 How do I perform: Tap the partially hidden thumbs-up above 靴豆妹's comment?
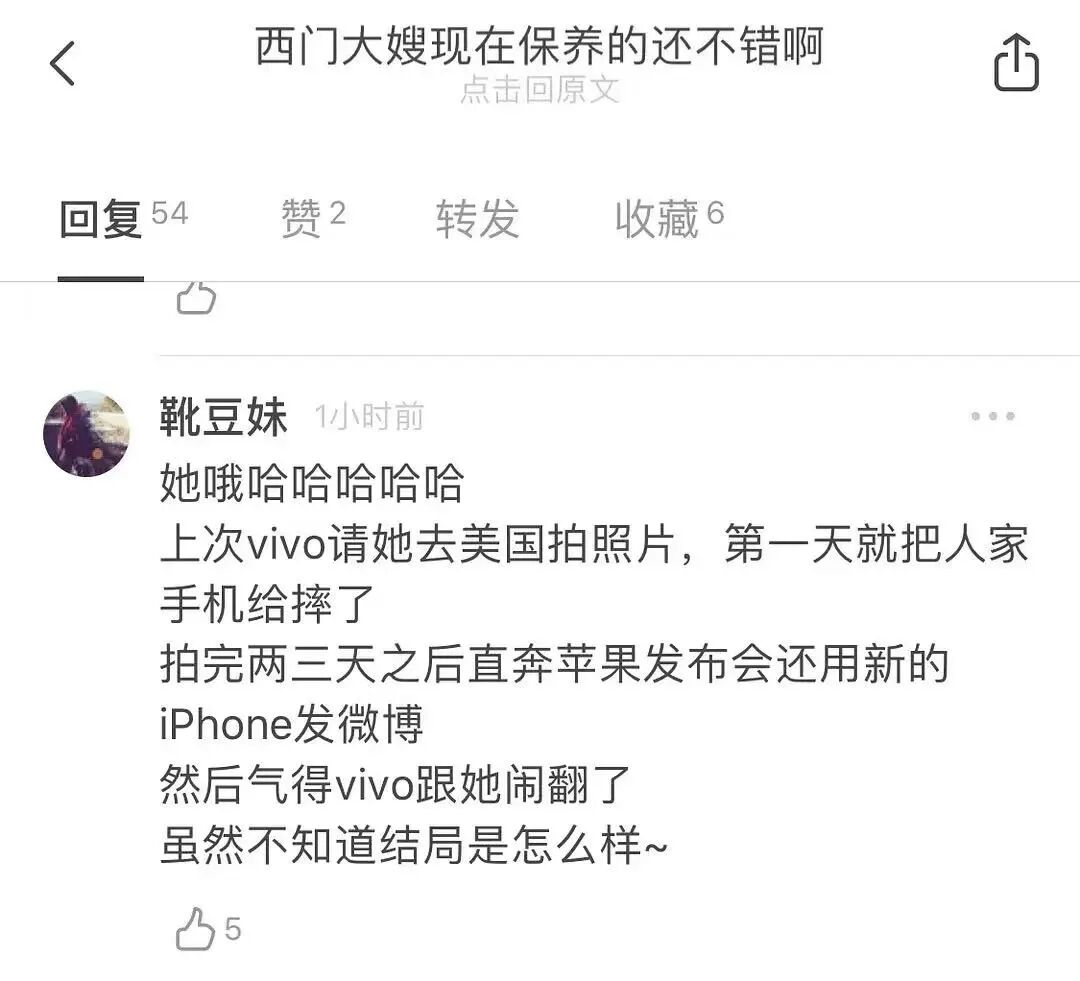[x=196, y=299]
